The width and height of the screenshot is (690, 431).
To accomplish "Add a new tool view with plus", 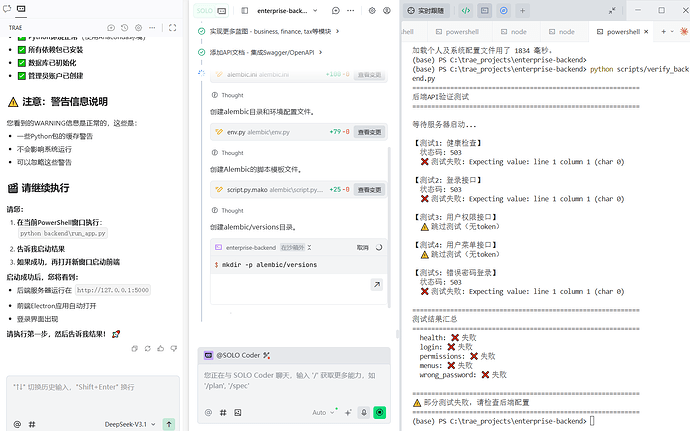I will pyautogui.click(x=522, y=11).
